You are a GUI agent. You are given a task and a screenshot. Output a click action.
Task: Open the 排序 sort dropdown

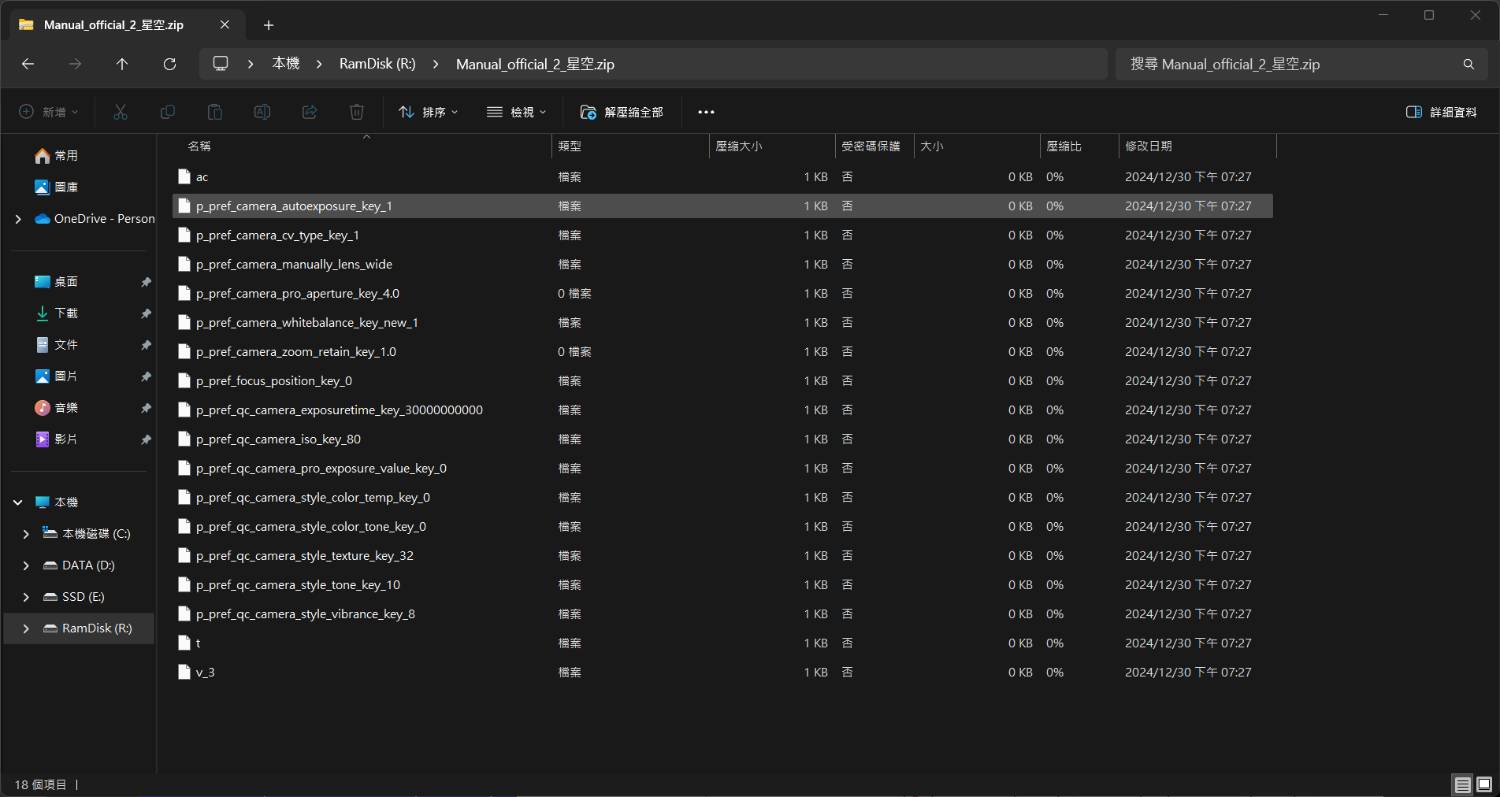tap(428, 112)
